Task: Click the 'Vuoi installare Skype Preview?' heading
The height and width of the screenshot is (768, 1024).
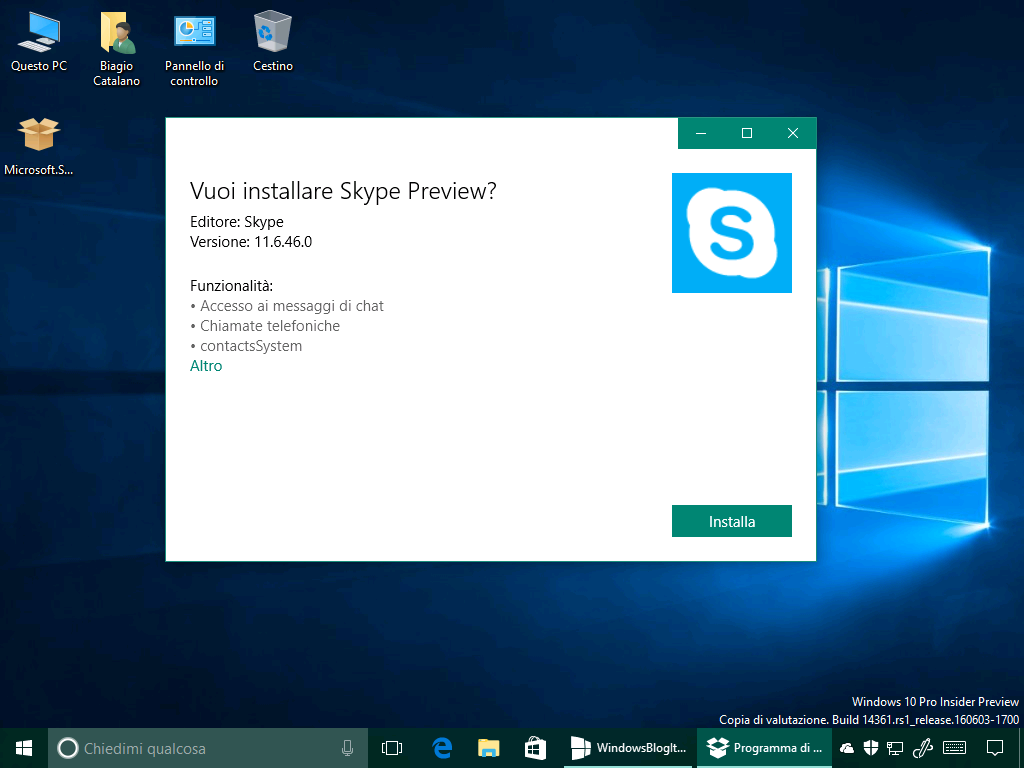Action: pos(343,191)
